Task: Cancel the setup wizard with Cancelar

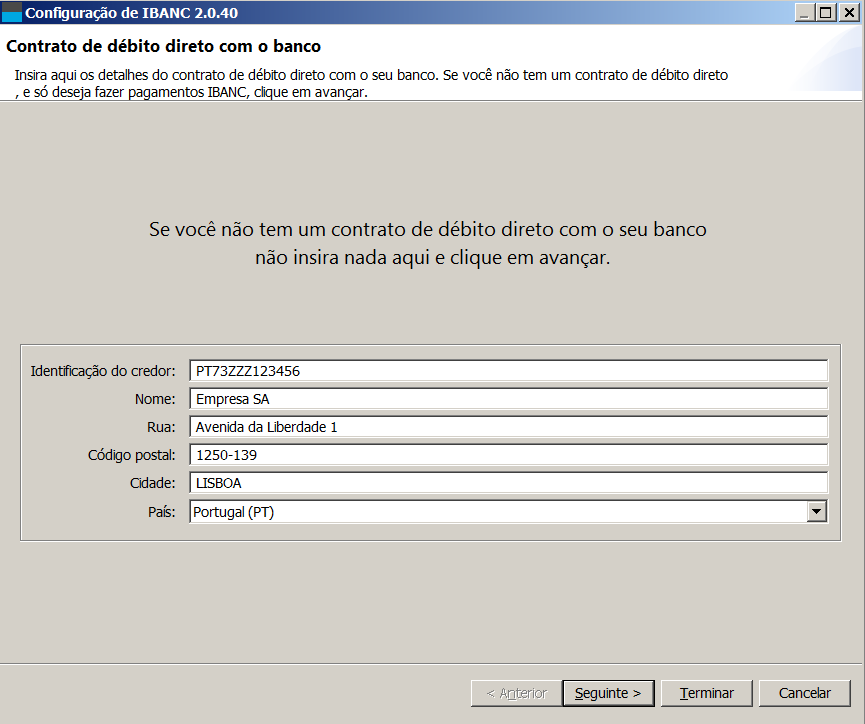Action: (x=804, y=693)
